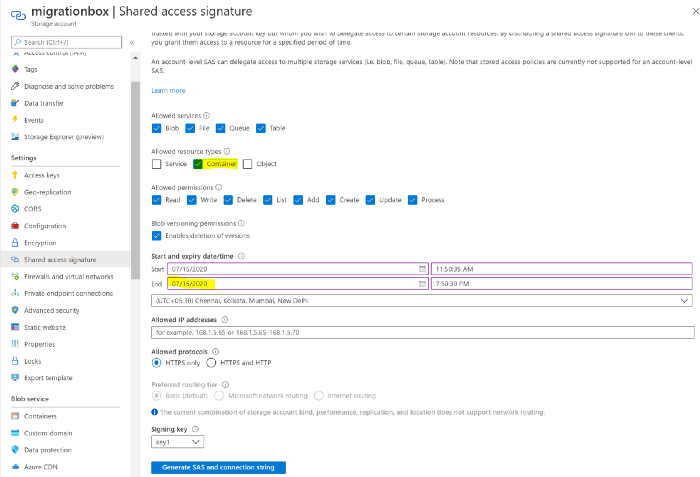Click the Allowed IP addresses input field
The height and width of the screenshot is (477, 700).
point(423,332)
